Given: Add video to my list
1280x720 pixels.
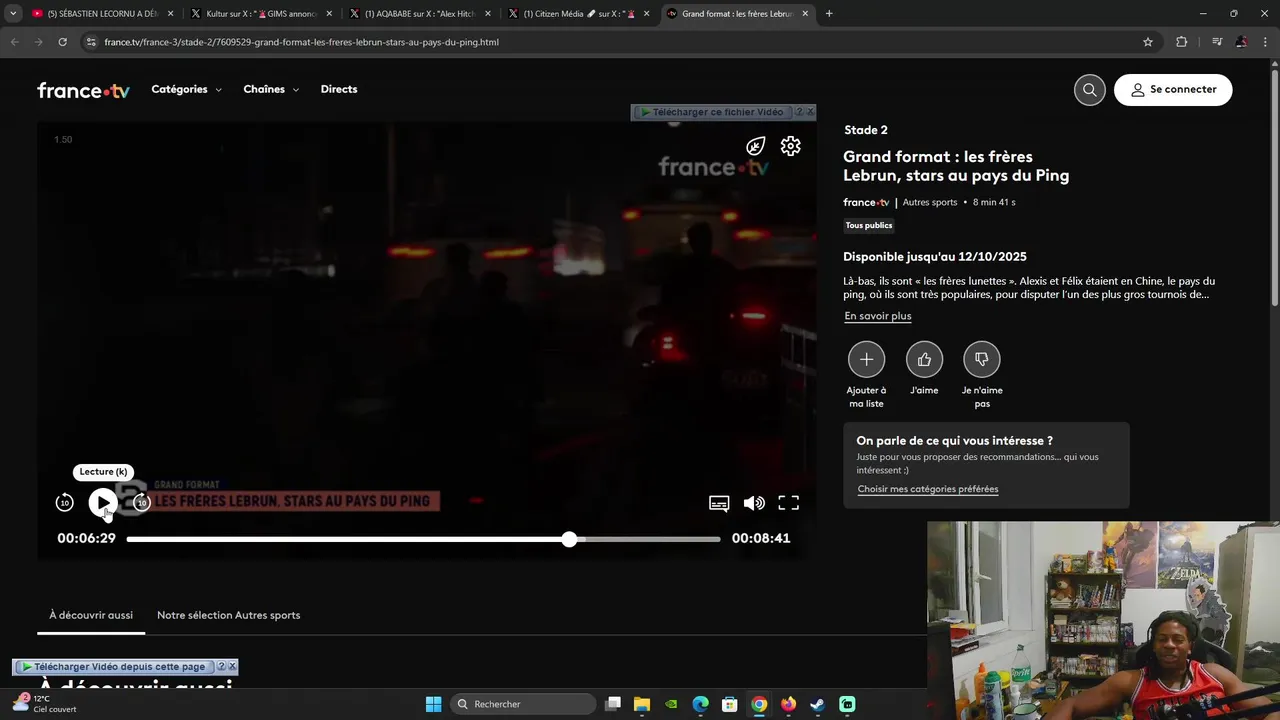Looking at the screenshot, I should 866,359.
